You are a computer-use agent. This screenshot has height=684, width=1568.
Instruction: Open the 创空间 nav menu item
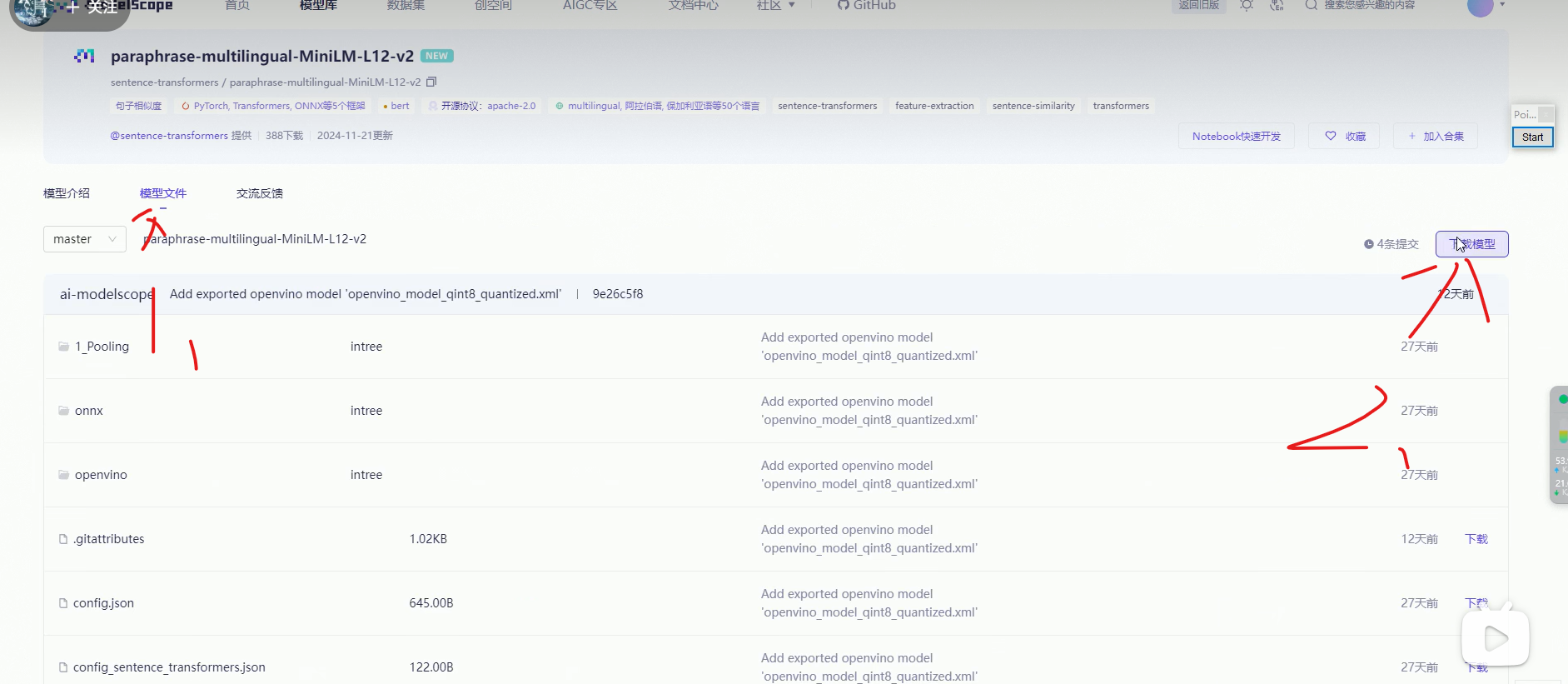click(493, 6)
